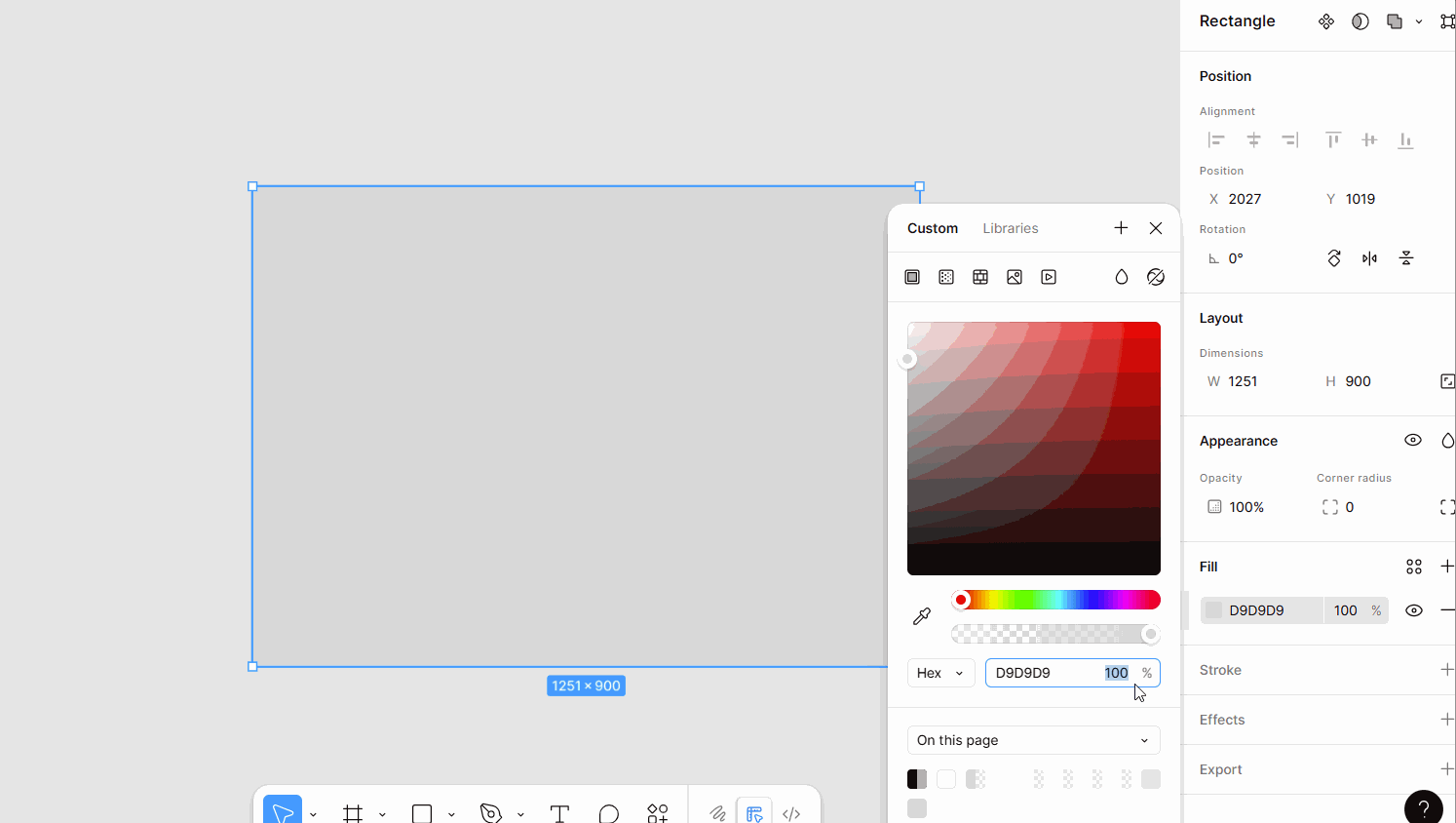Viewport: 1456px width, 823px height.
Task: Use as mask icon in header
Action: pyautogui.click(x=1360, y=21)
